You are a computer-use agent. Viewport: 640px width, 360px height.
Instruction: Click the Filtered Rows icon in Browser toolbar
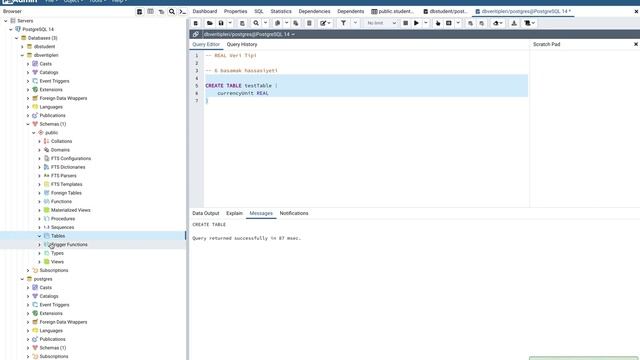pyautogui.click(x=161, y=12)
